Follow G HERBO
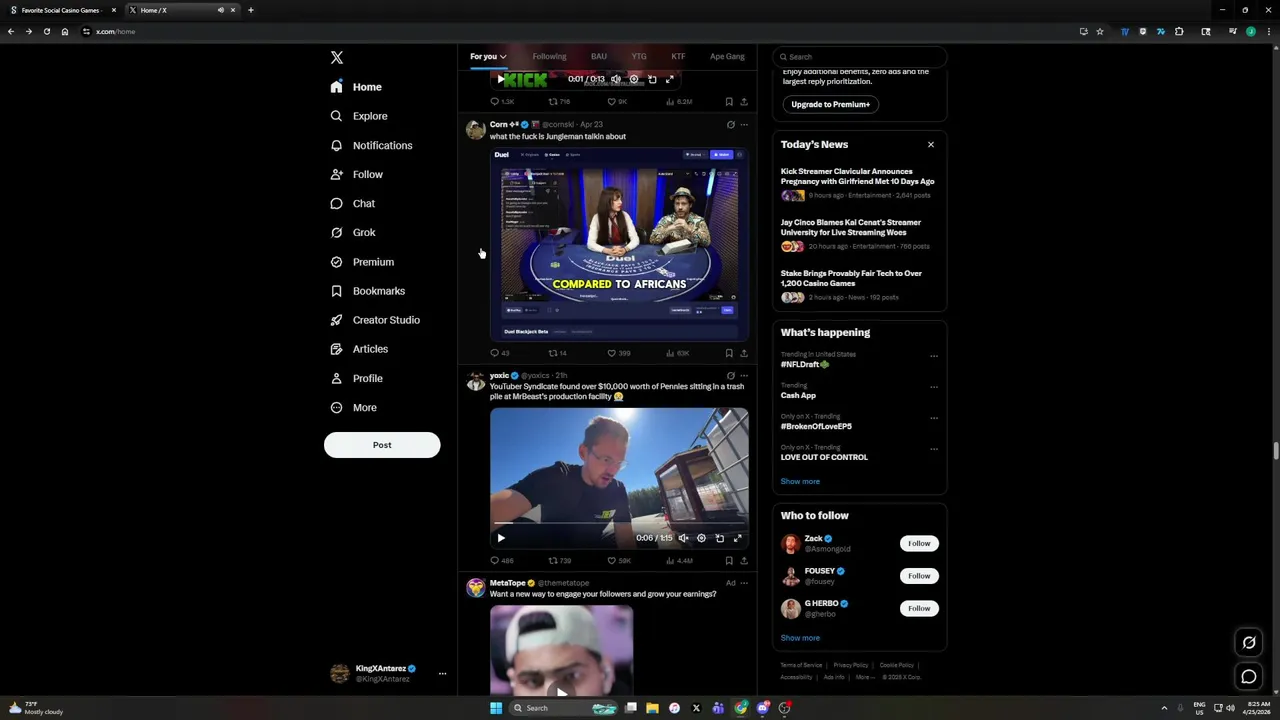The image size is (1280, 720). [x=919, y=608]
